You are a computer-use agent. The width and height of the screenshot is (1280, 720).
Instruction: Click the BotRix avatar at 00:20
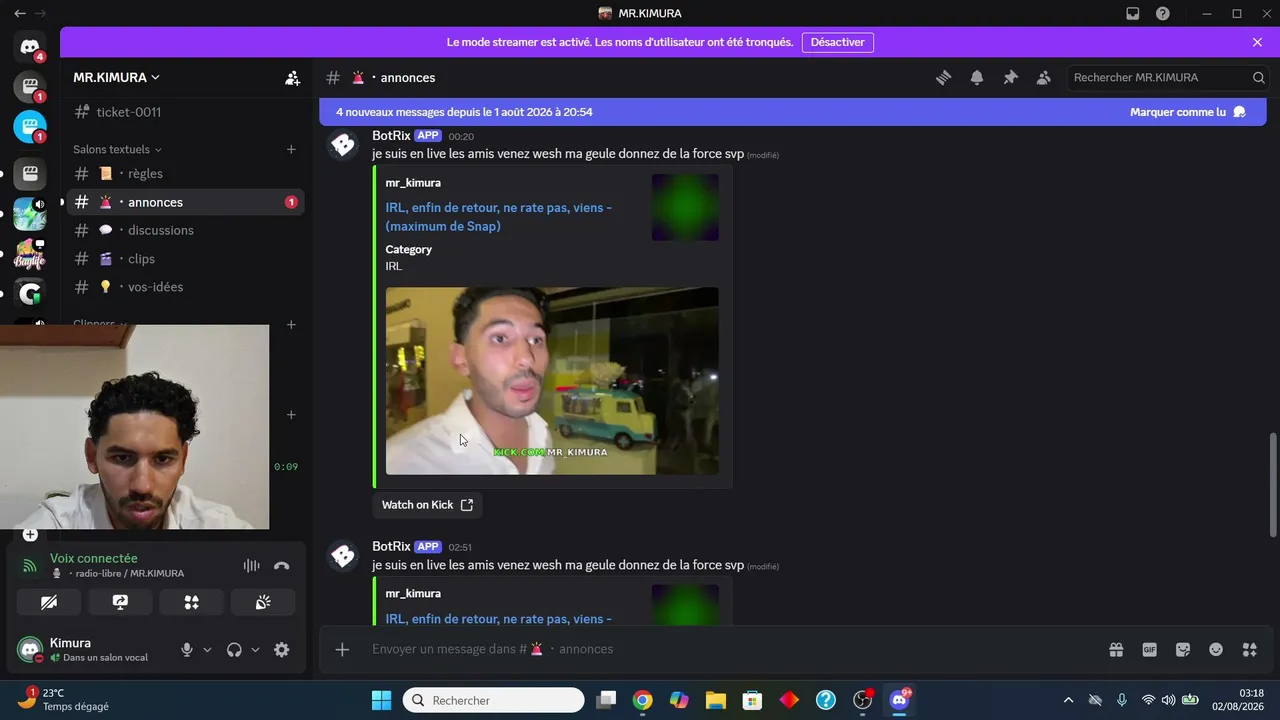(343, 145)
